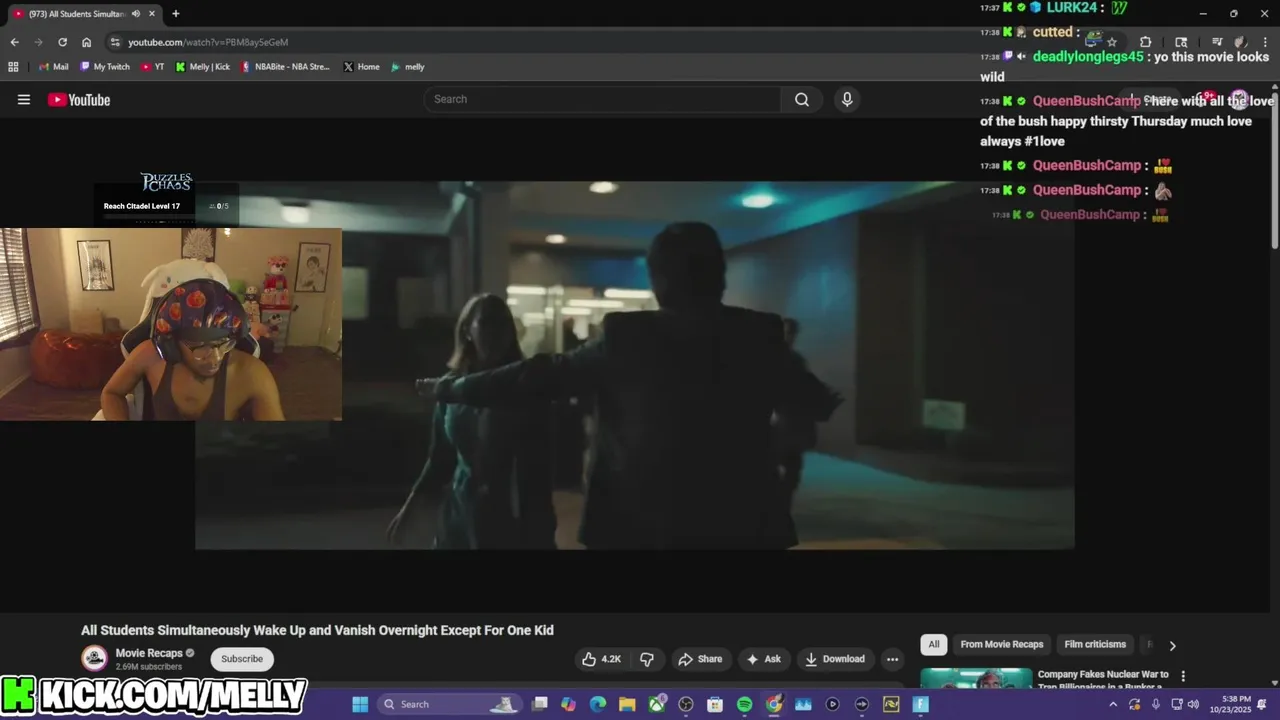Start voice search with the microphone icon
The image size is (1280, 720).
(x=847, y=99)
